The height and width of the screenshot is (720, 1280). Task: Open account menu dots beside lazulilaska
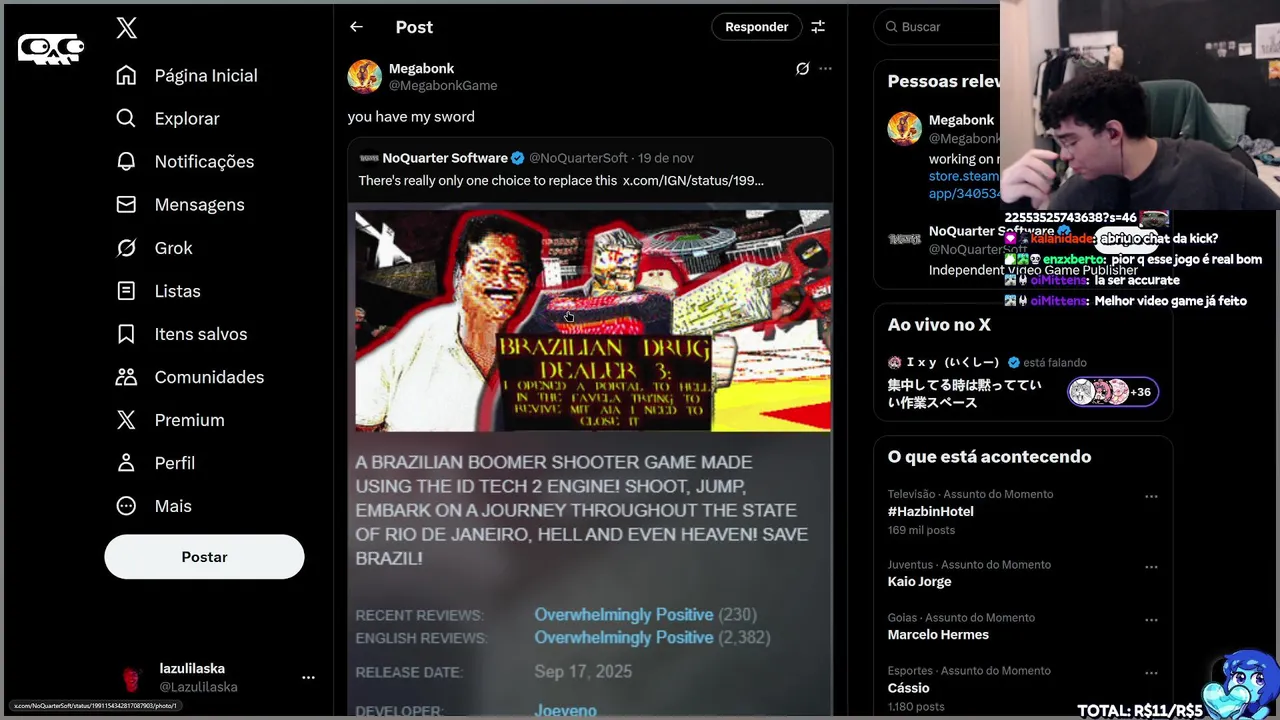pyautogui.click(x=308, y=678)
